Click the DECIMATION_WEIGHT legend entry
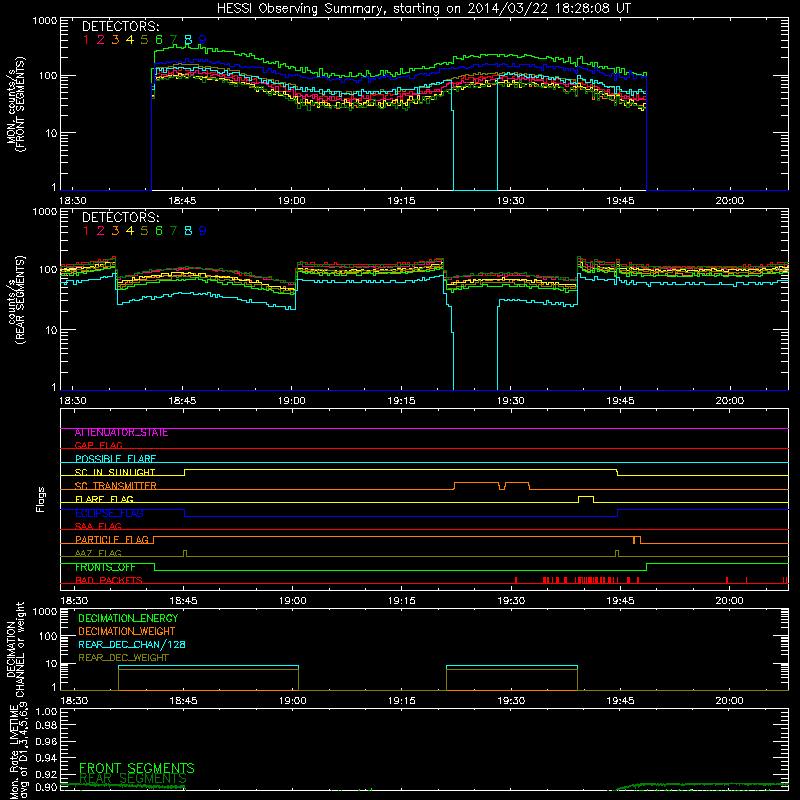This screenshot has height=800, width=800. coord(127,632)
